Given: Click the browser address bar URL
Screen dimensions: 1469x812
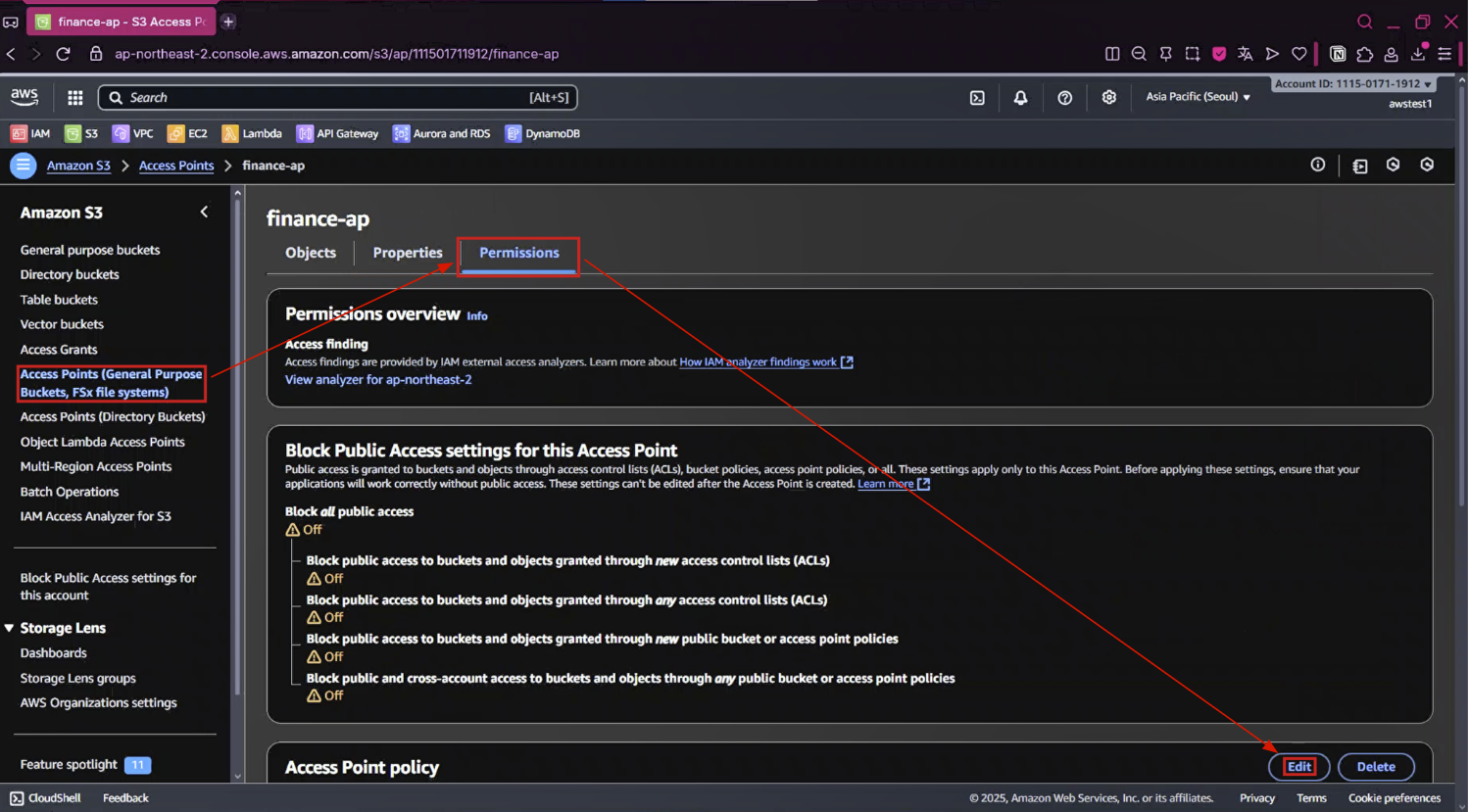Looking at the screenshot, I should (336, 54).
